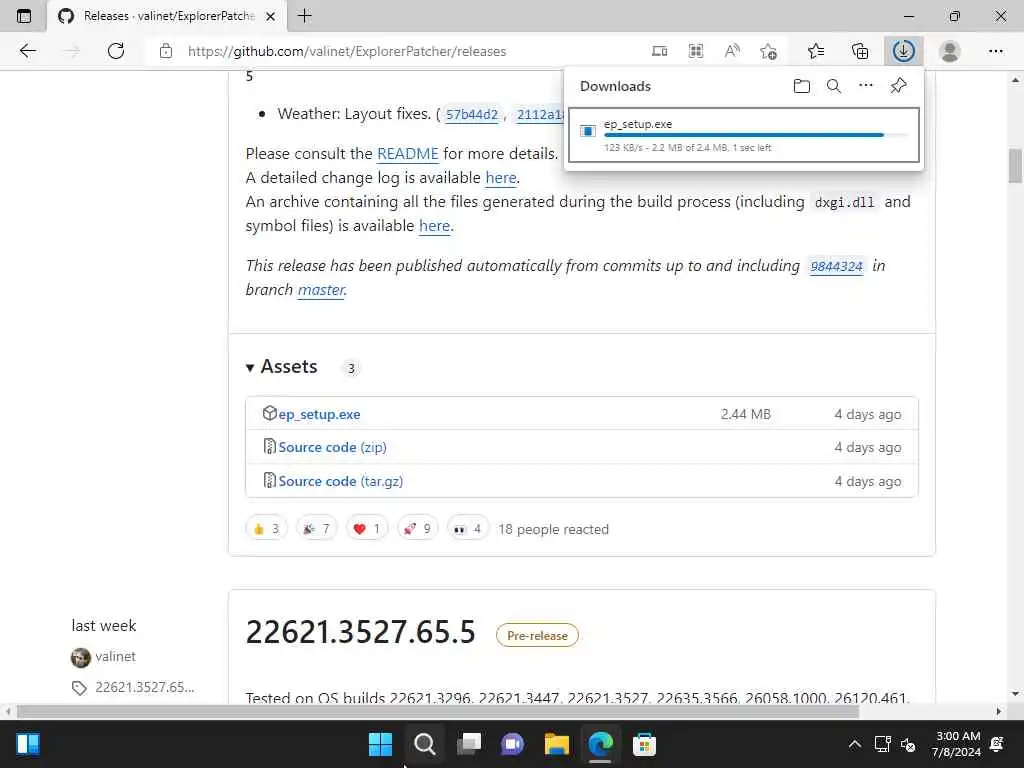This screenshot has height=768, width=1024.
Task: Open File Explorer from taskbar
Action: click(x=557, y=744)
